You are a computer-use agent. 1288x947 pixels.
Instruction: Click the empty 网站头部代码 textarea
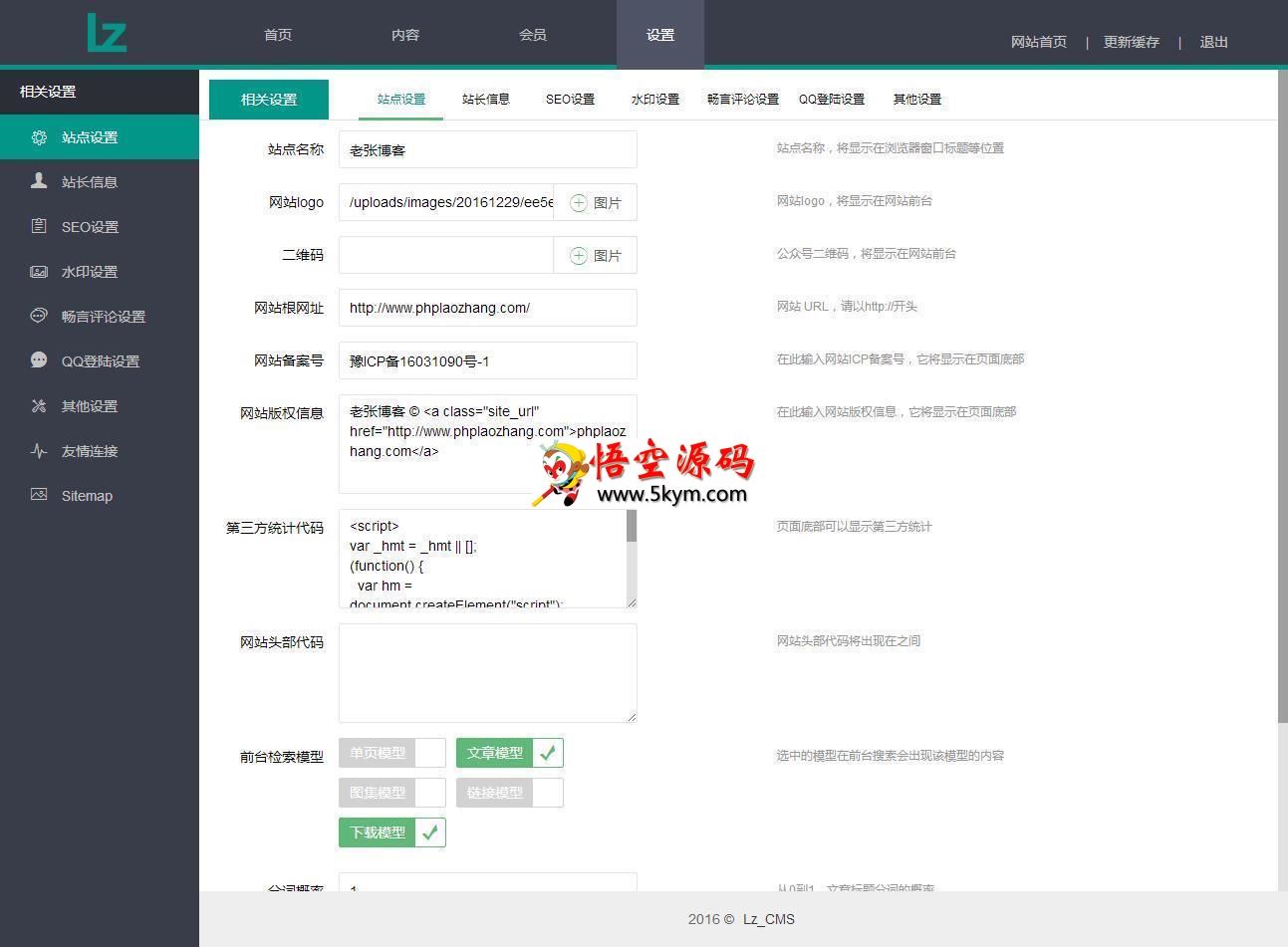click(x=488, y=673)
